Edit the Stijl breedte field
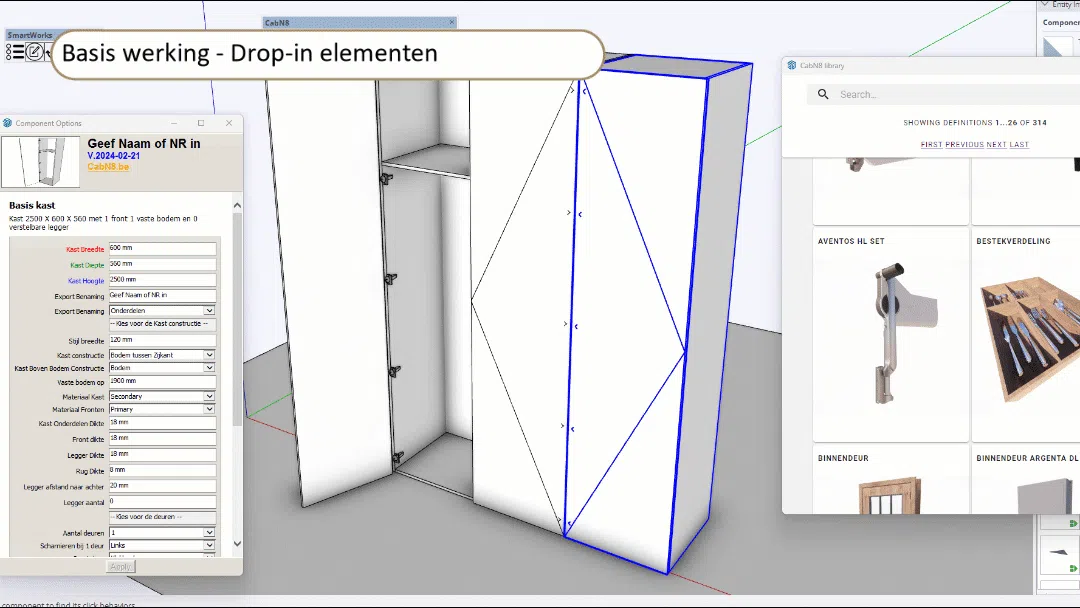Image resolution: width=1080 pixels, height=608 pixels. click(163, 340)
